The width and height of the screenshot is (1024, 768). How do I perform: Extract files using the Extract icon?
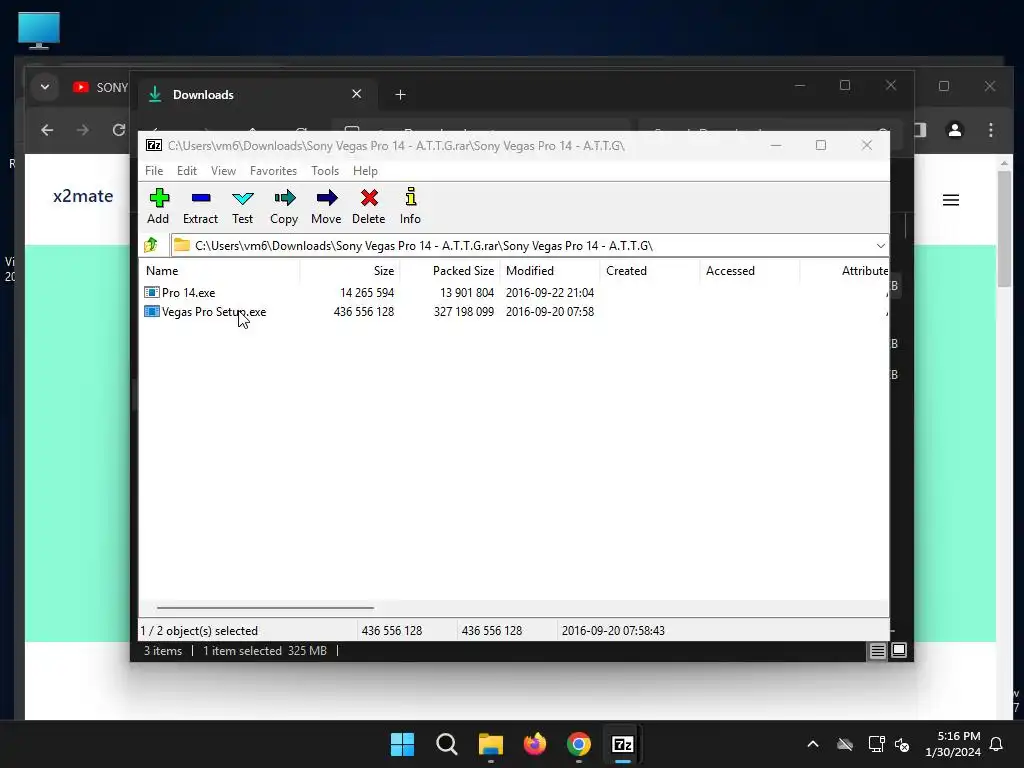[200, 198]
